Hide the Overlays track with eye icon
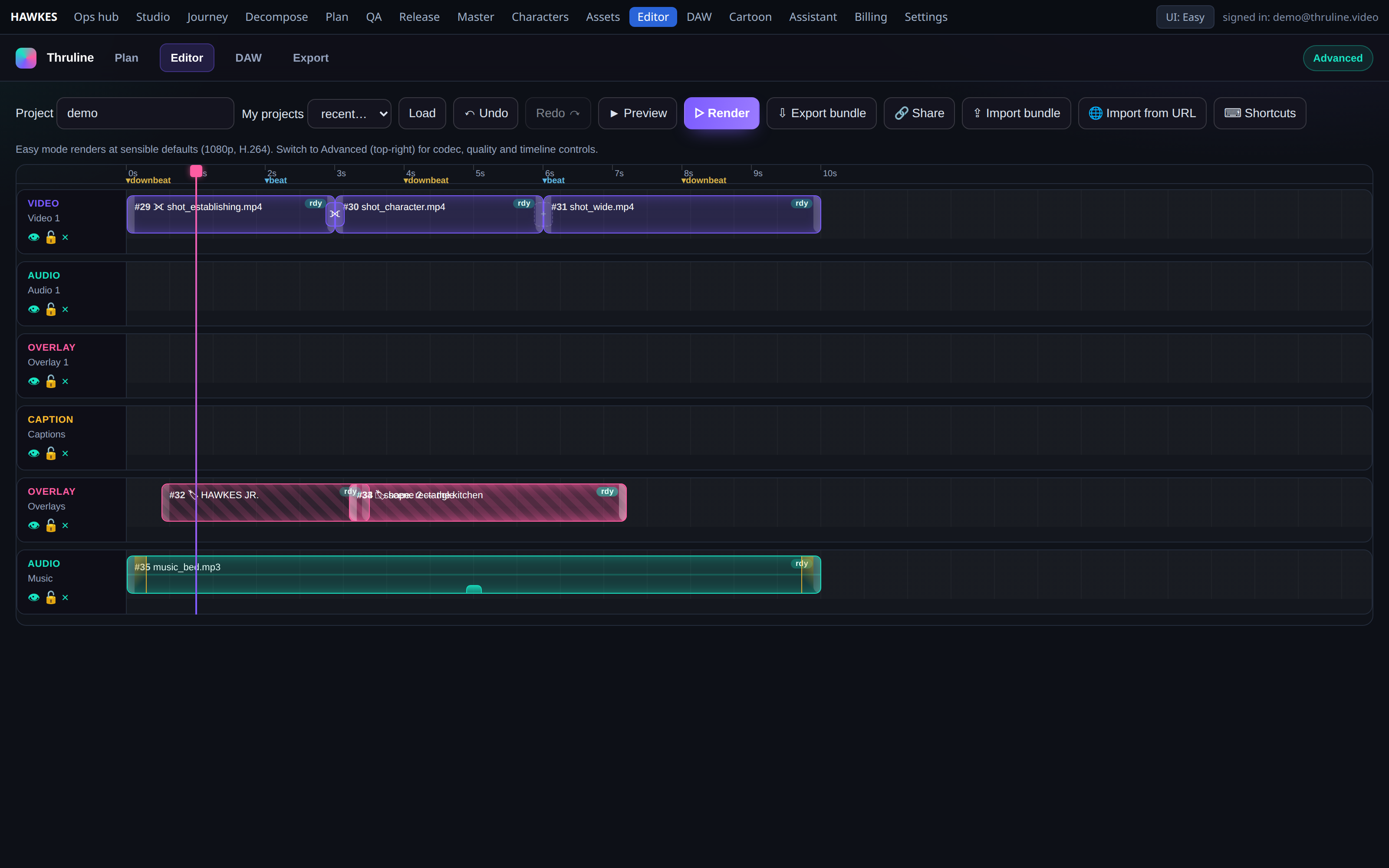The width and height of the screenshot is (1389, 868). click(x=34, y=525)
